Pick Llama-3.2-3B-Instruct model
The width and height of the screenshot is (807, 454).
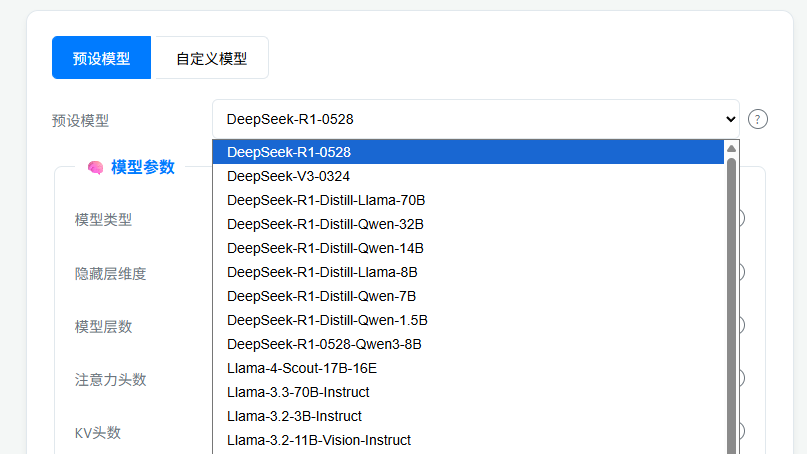tap(468, 416)
